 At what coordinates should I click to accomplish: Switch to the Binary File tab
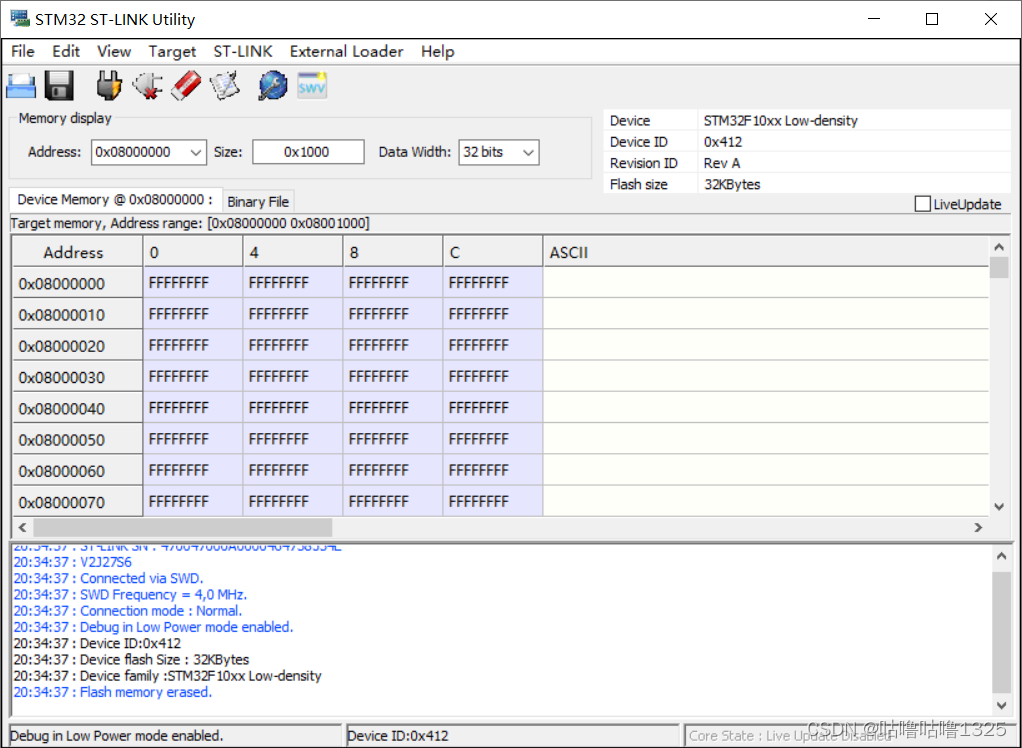[258, 201]
